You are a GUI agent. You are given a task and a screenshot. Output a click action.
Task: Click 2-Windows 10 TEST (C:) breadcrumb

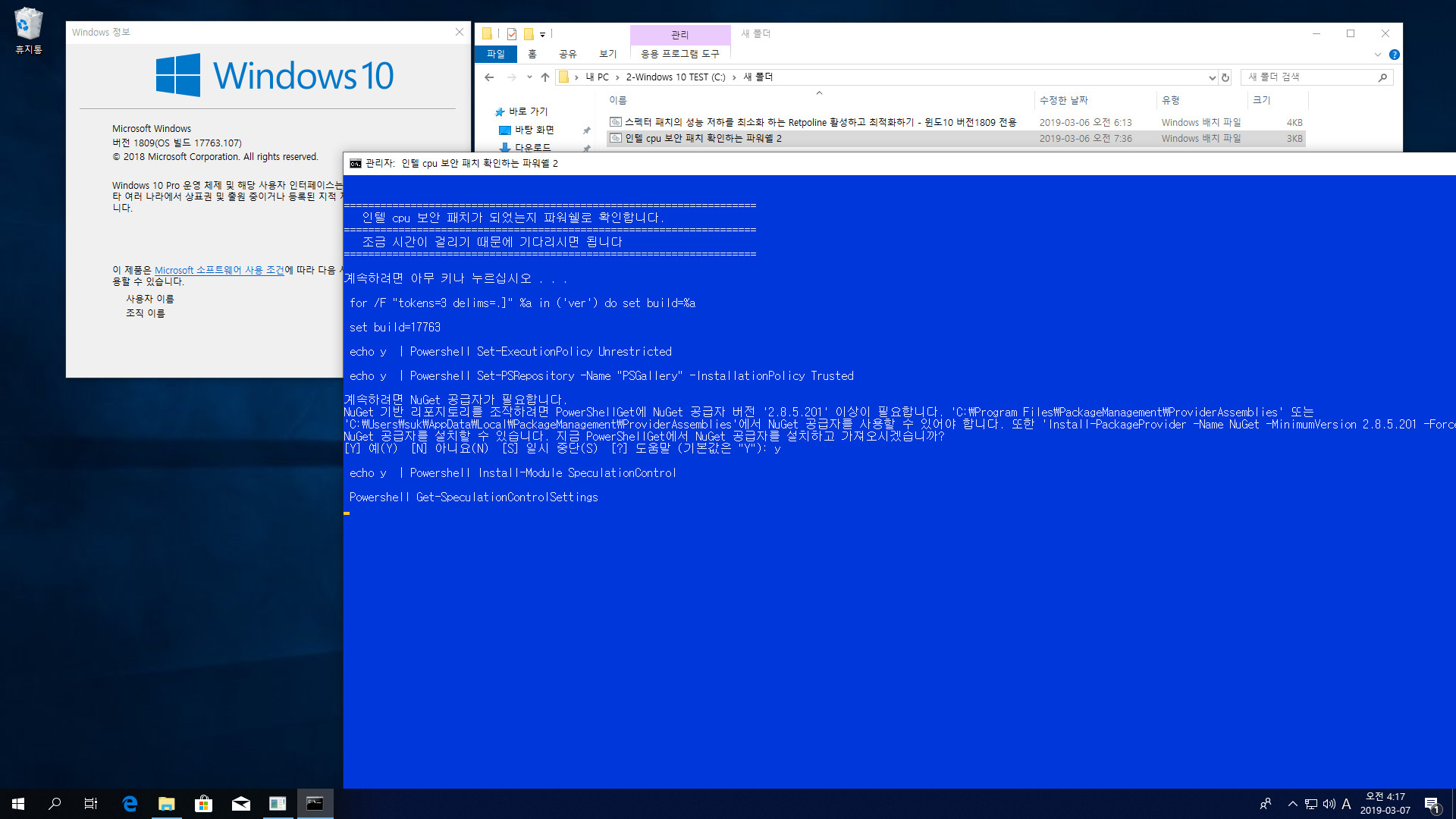coord(675,77)
